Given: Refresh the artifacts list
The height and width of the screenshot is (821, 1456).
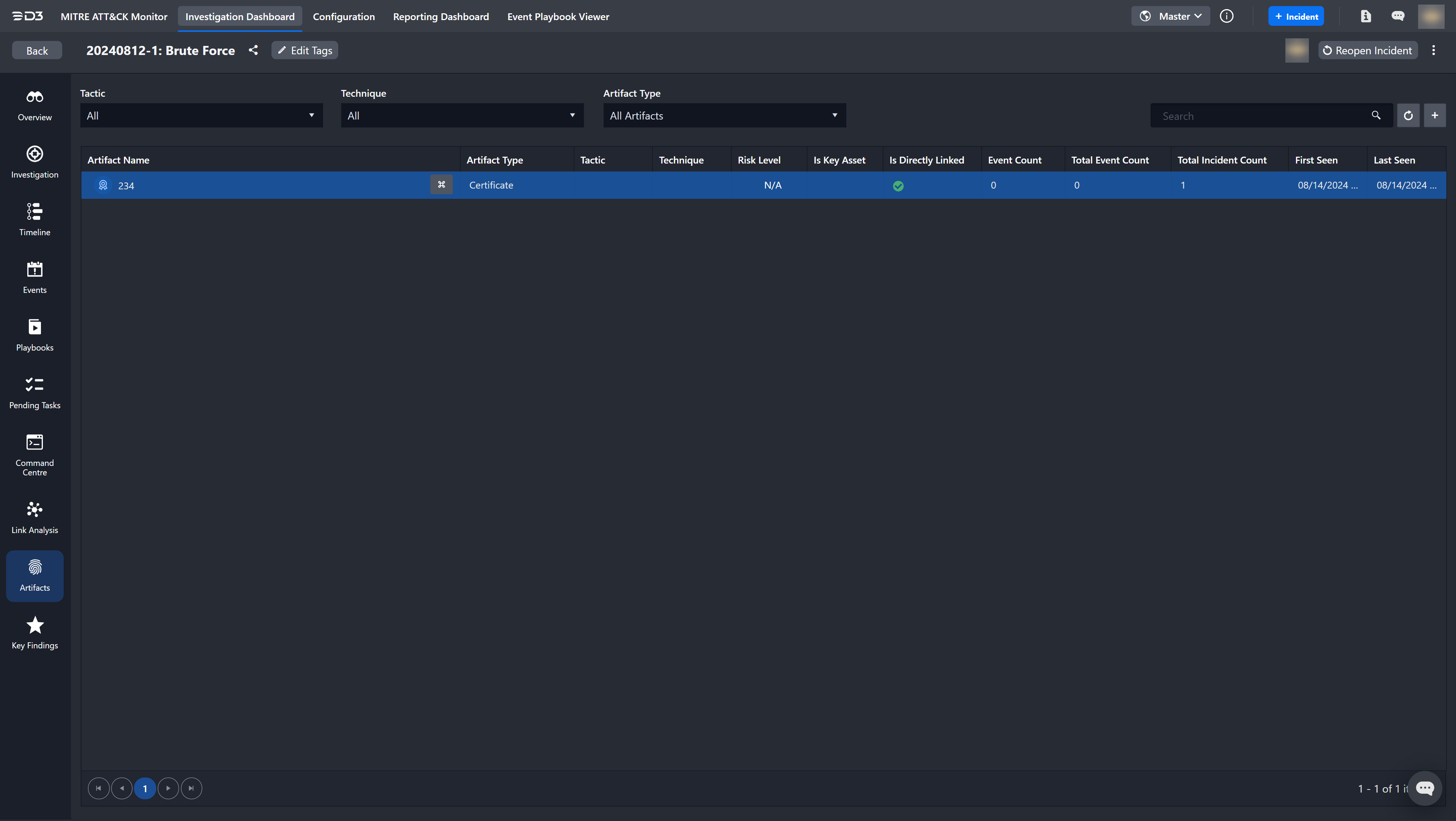Looking at the screenshot, I should tap(1408, 115).
